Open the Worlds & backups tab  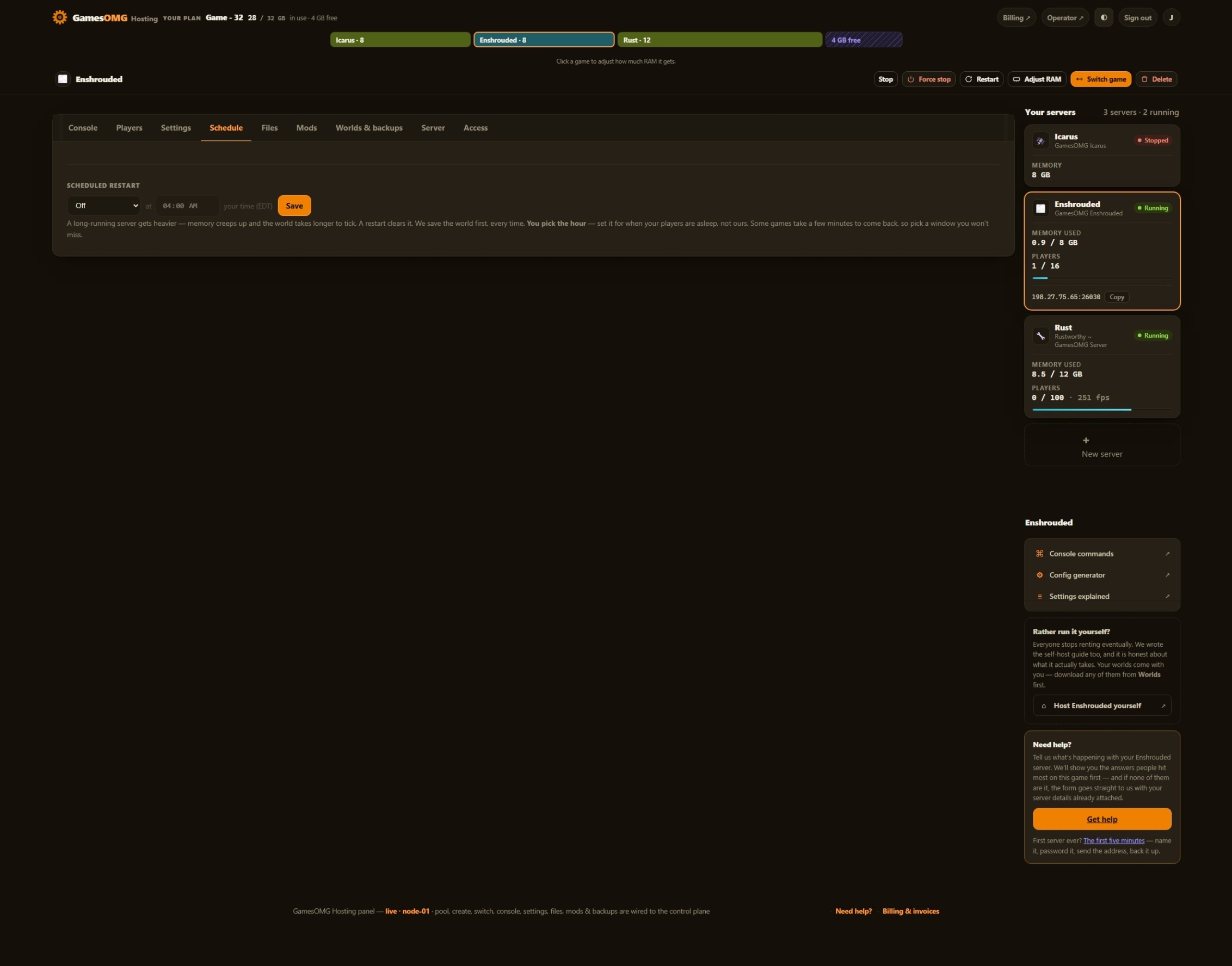tap(369, 128)
